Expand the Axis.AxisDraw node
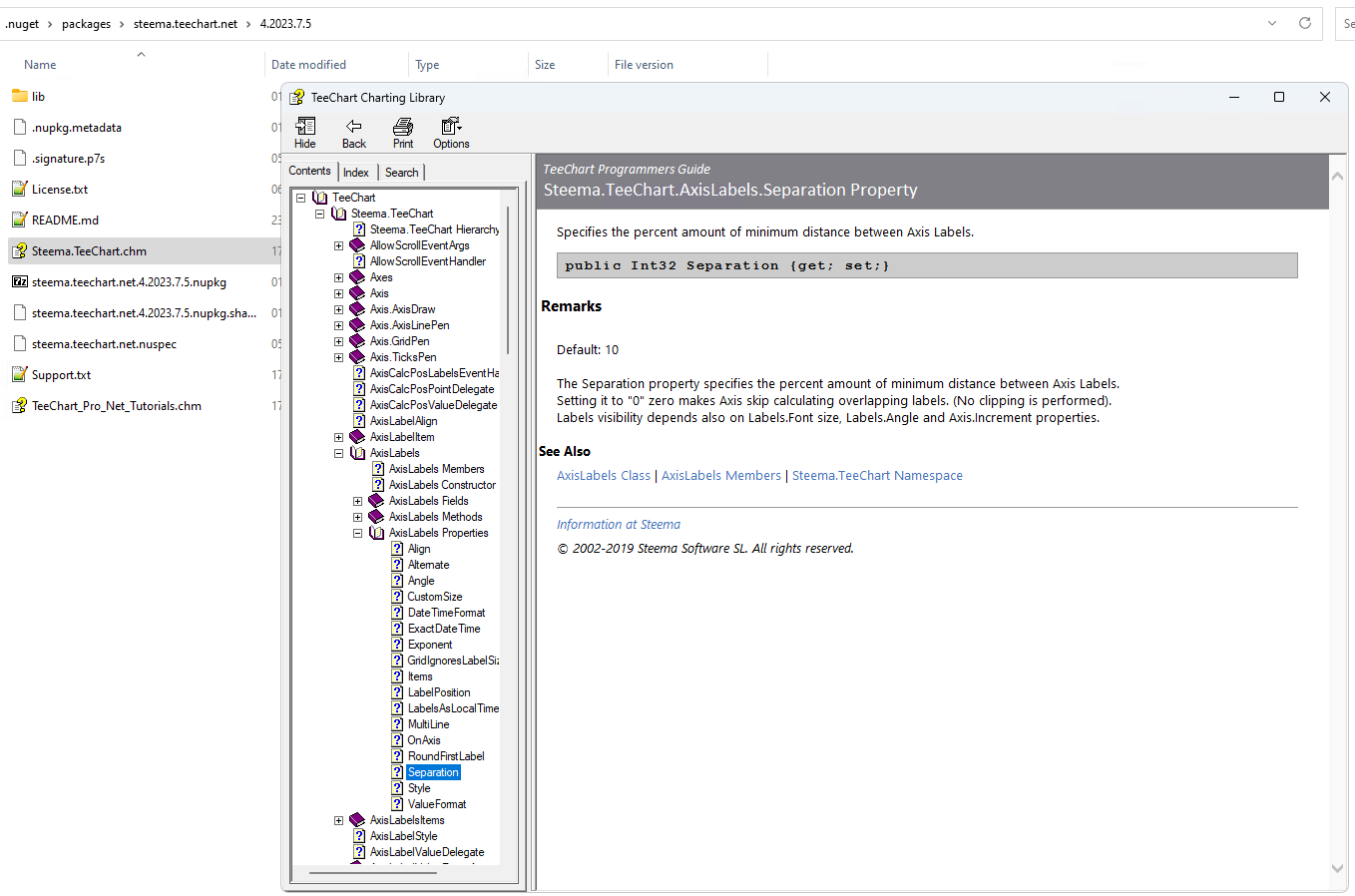Viewport: 1355px width, 896px height. (338, 309)
